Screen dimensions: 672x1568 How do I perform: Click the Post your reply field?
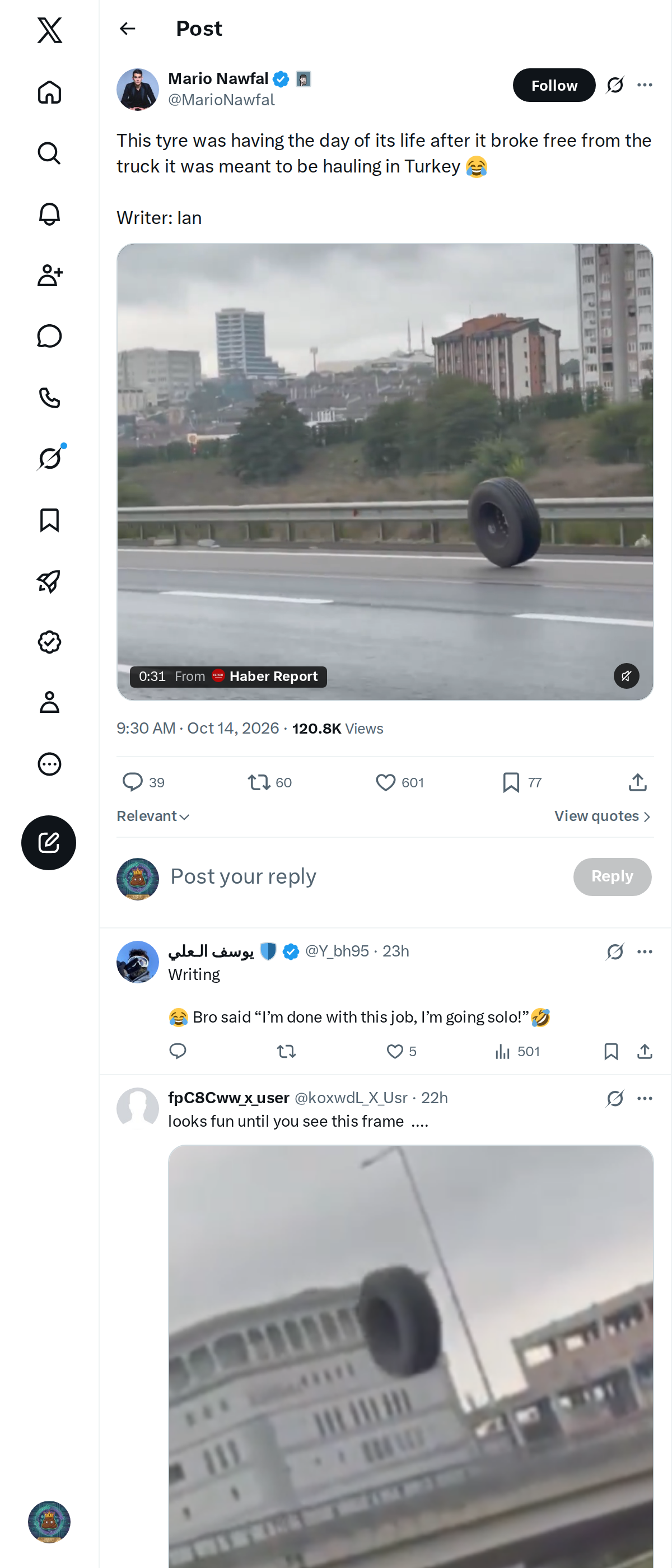[365, 876]
